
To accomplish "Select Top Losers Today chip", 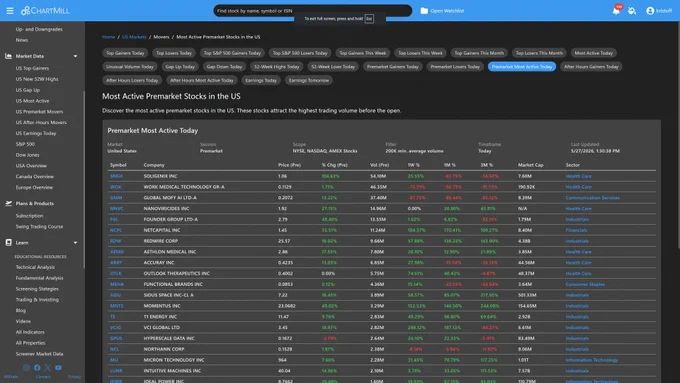I will click(x=174, y=53).
